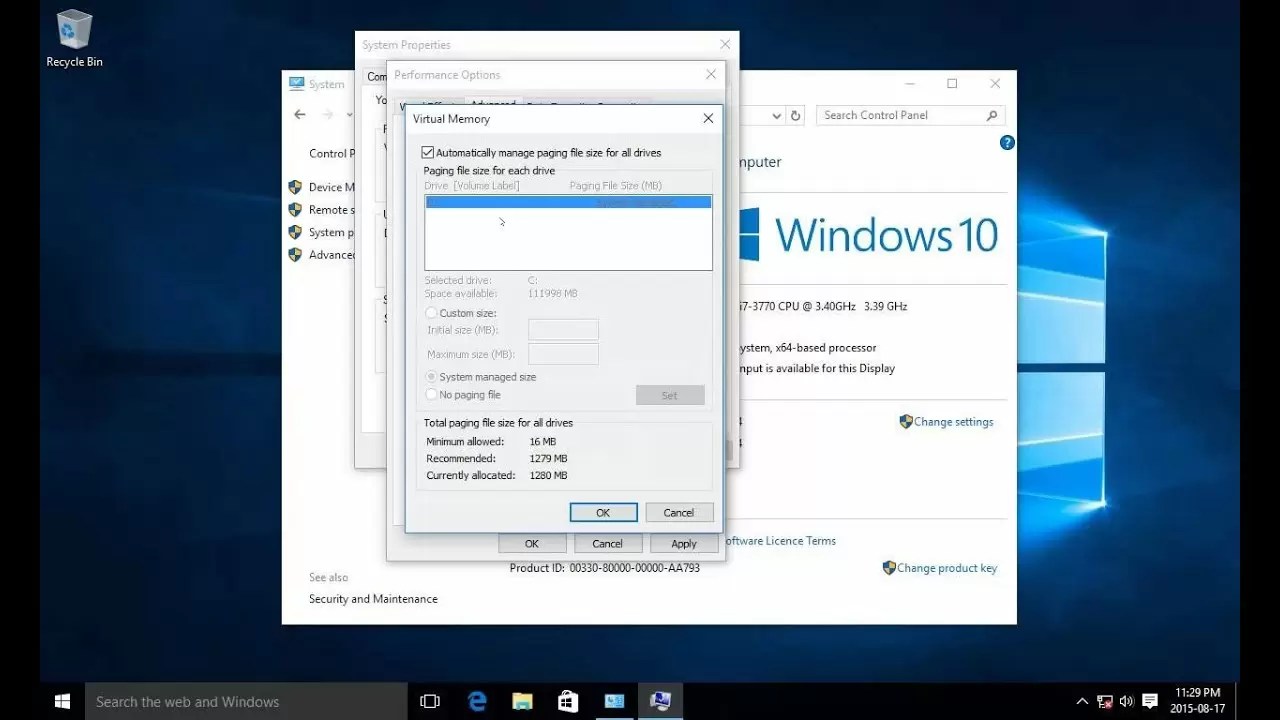
Task: Launch Microsoft Edge from the taskbar
Action: tap(476, 701)
